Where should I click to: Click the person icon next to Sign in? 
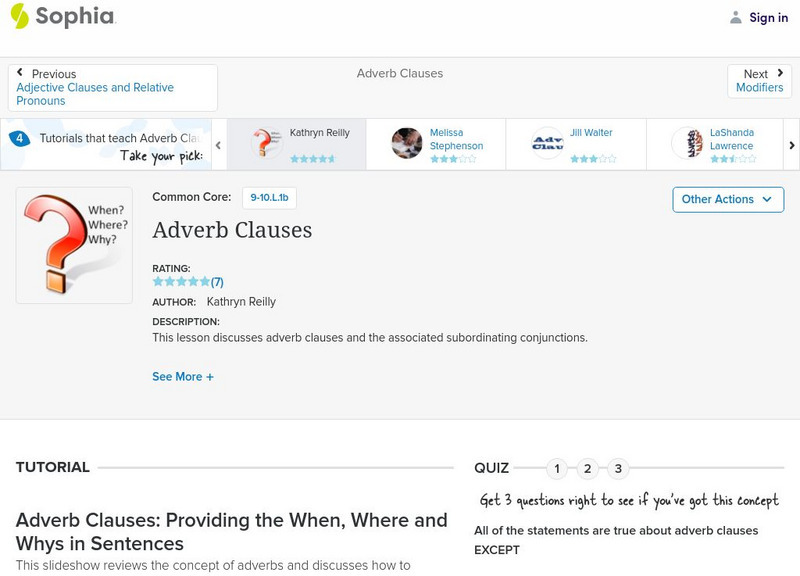(735, 17)
